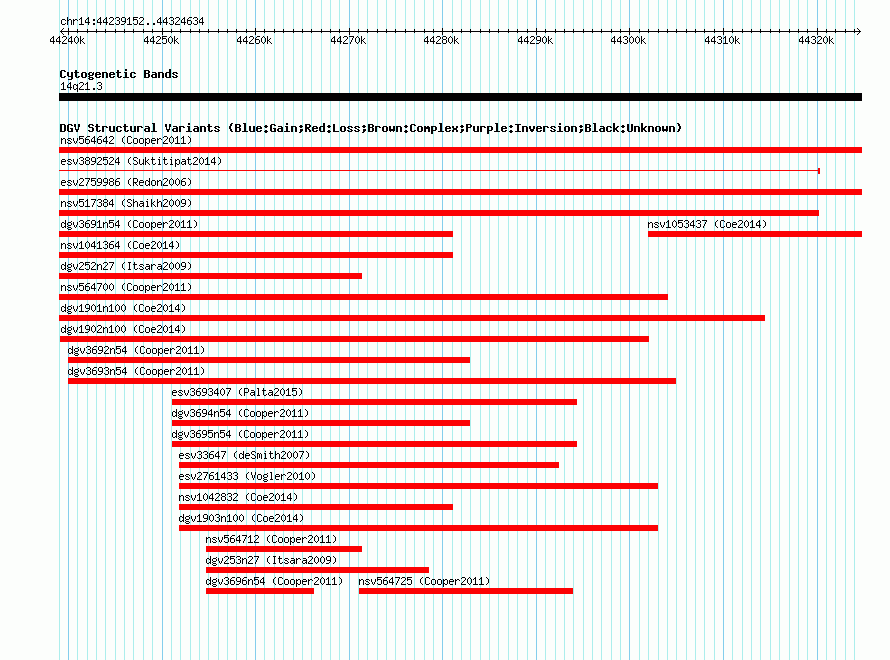Open the esv2761433 (Vogler2010) label
Image resolution: width=890 pixels, height=660 pixels.
click(x=247, y=476)
